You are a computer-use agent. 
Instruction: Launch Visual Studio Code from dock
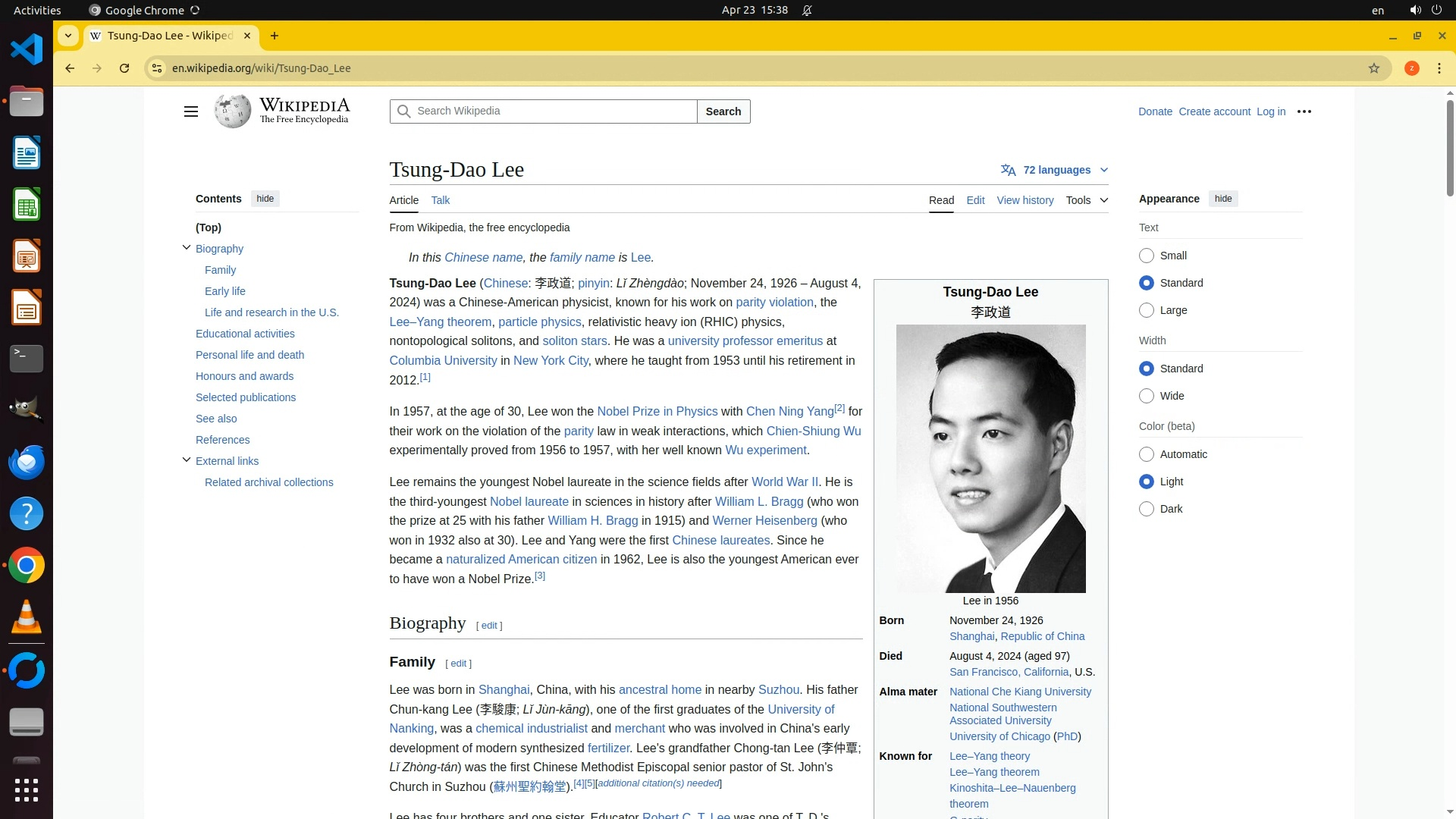(x=27, y=50)
